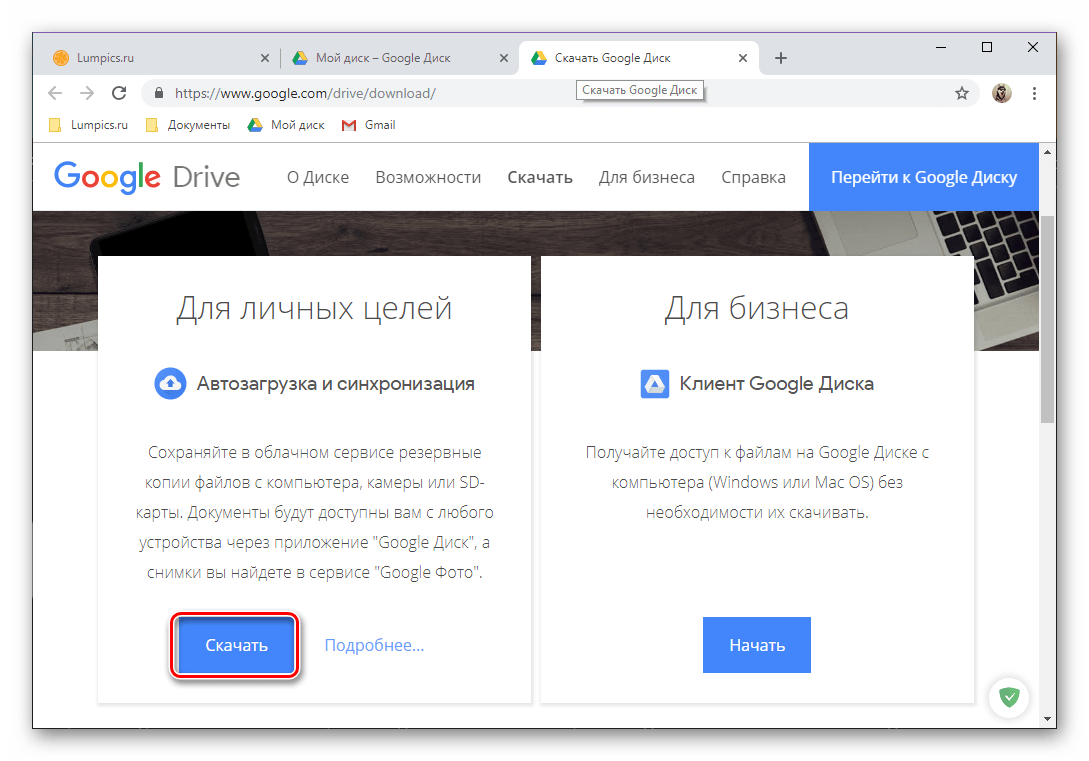Image resolution: width=1089 pixels, height=761 pixels.
Task: Click the Клиент Google Диска icon
Action: pyautogui.click(x=654, y=383)
